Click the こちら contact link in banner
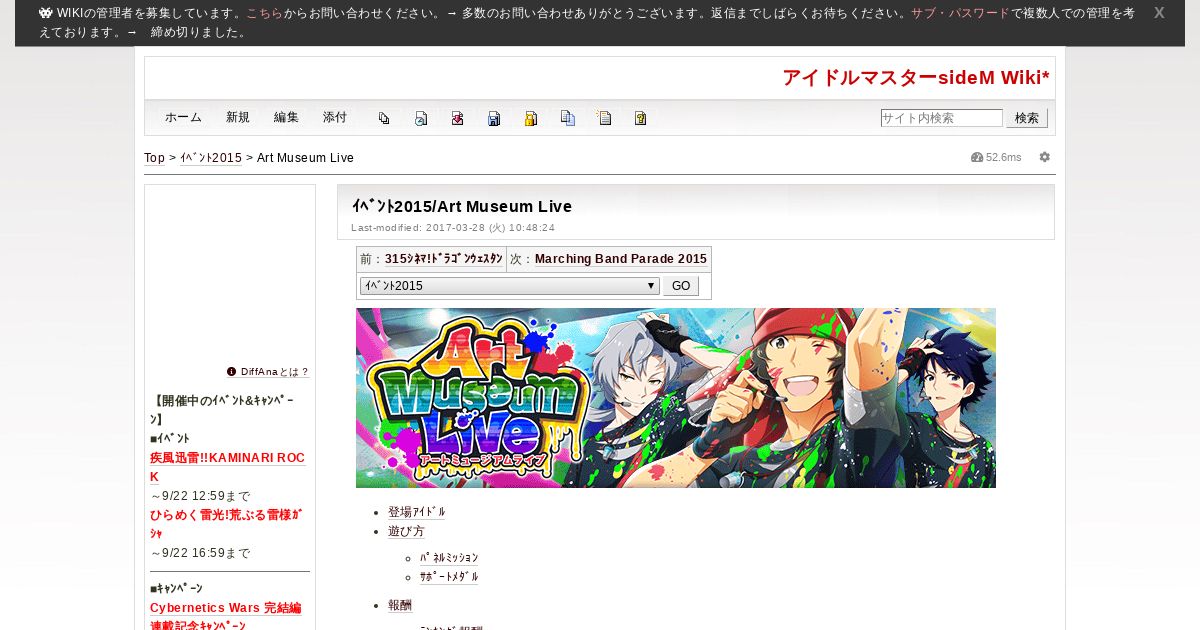The height and width of the screenshot is (630, 1200). pos(264,14)
